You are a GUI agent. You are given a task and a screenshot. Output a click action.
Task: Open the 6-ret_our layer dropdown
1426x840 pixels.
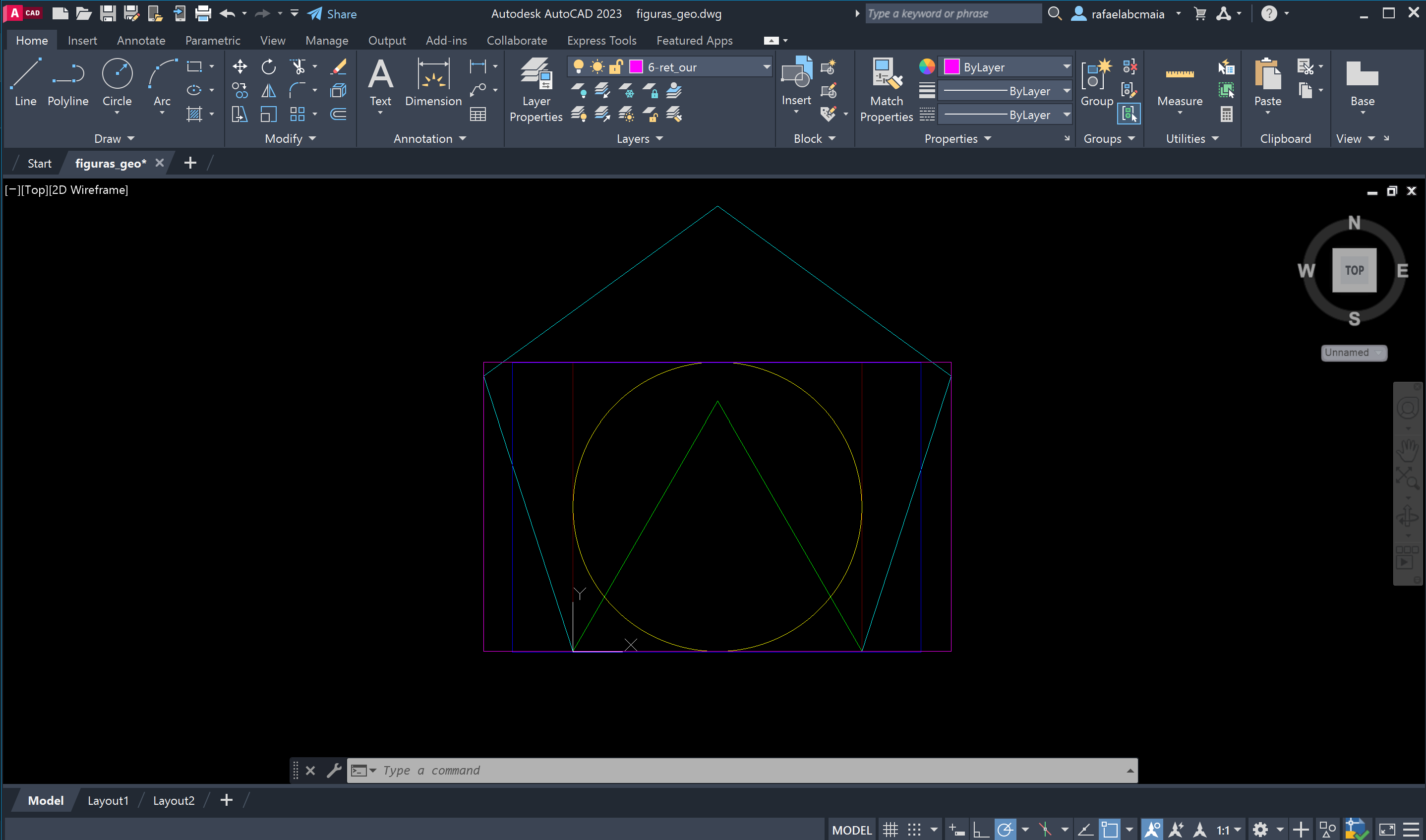pyautogui.click(x=766, y=67)
